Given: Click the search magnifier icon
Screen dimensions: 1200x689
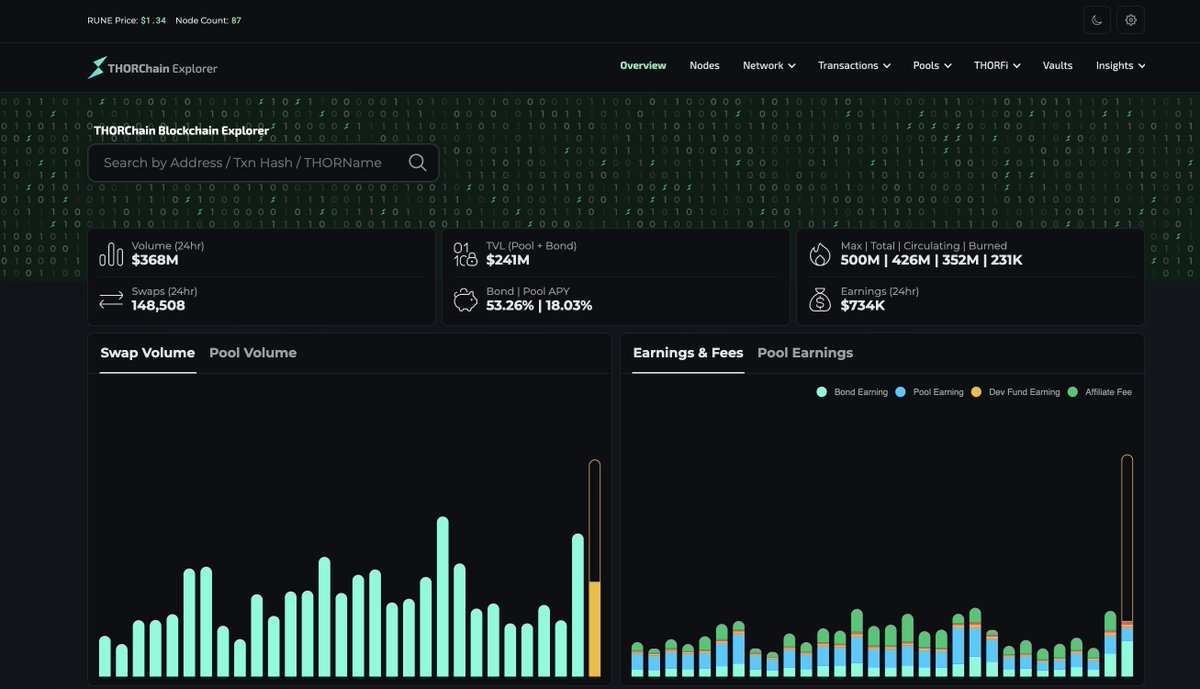Looking at the screenshot, I should pos(417,163).
